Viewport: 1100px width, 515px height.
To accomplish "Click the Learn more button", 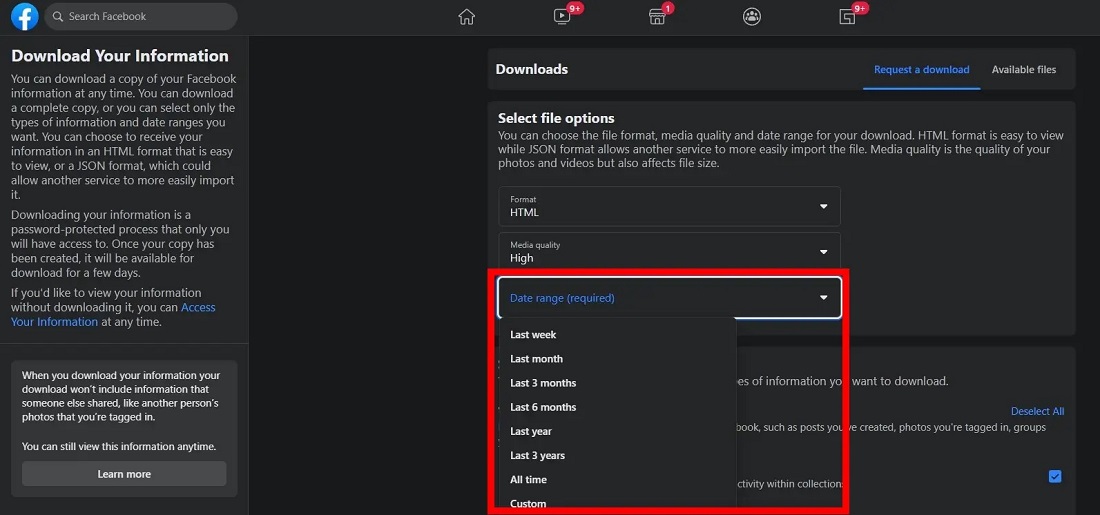I will (x=124, y=474).
